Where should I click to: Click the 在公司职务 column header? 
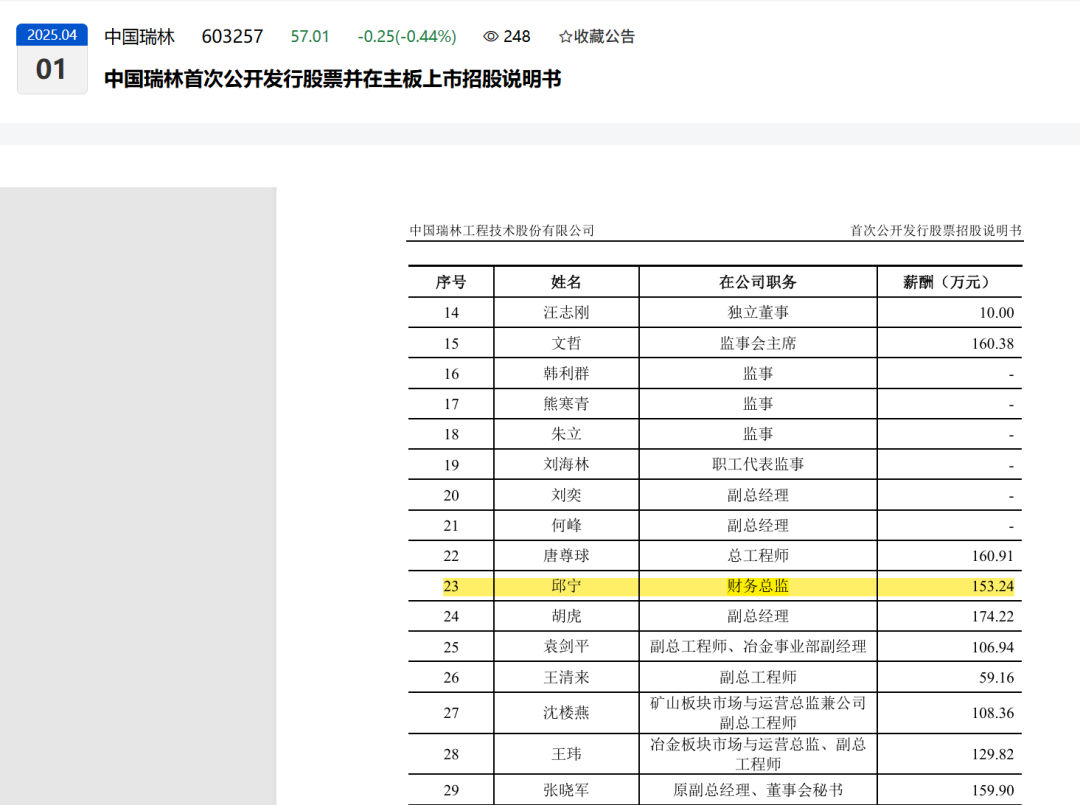click(x=758, y=282)
